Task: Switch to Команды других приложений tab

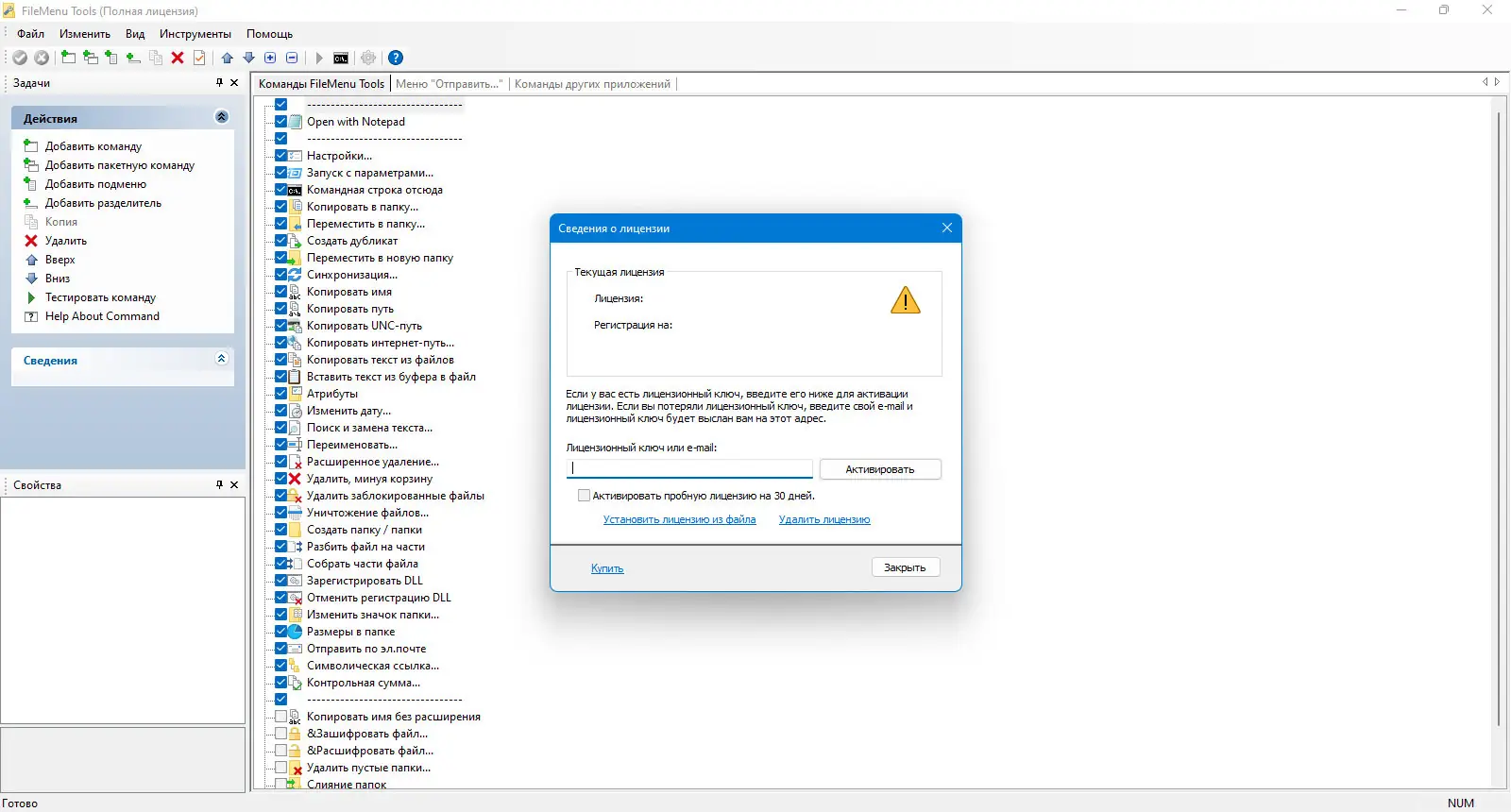Action: (x=592, y=84)
